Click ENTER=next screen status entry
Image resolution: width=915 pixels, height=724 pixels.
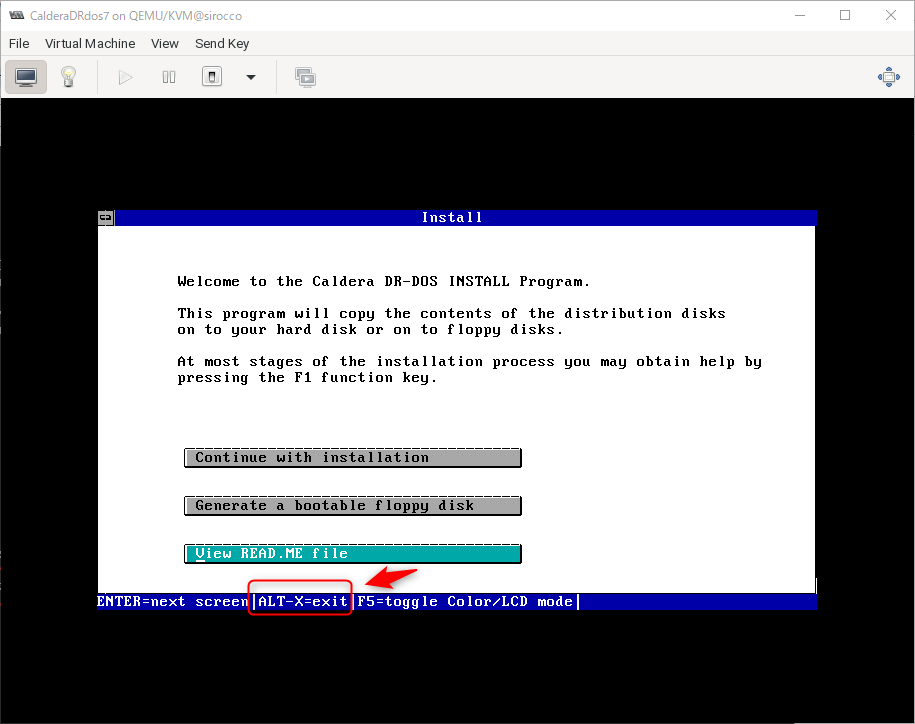(173, 601)
